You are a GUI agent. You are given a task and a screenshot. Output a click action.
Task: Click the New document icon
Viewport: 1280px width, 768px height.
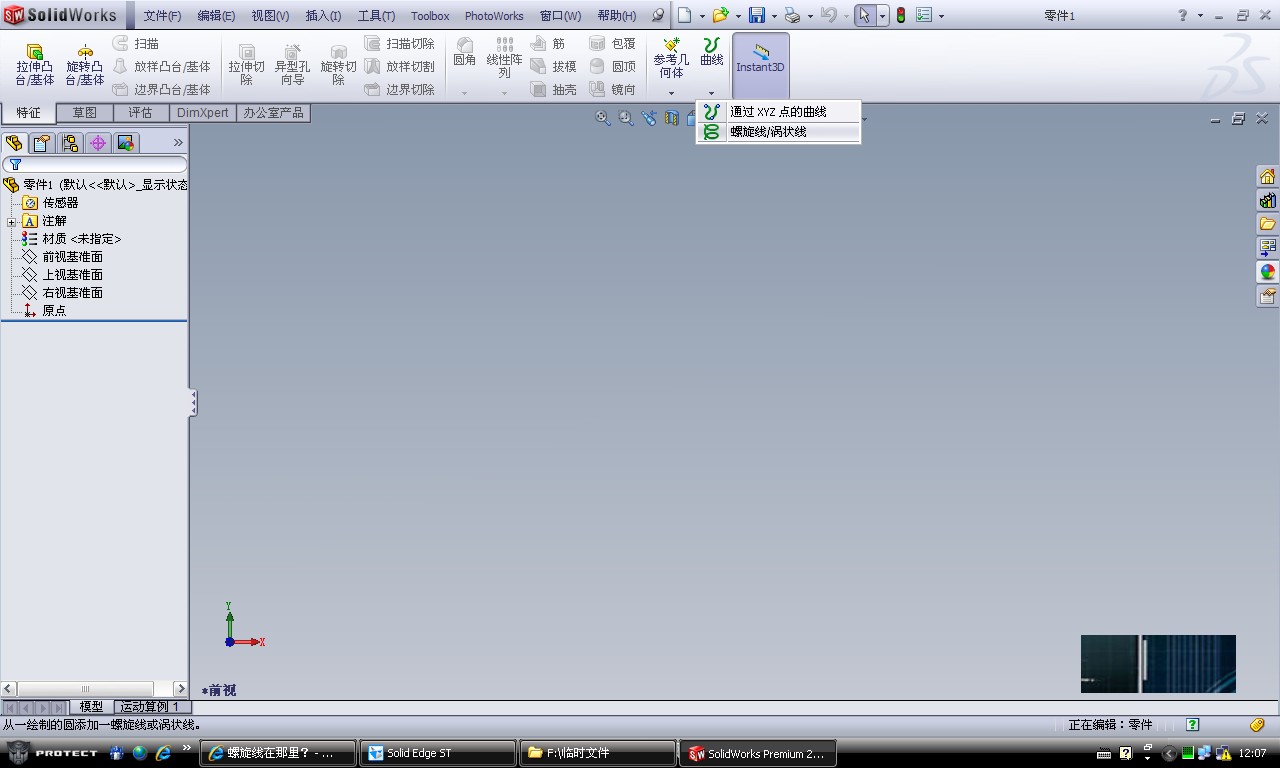pyautogui.click(x=684, y=15)
